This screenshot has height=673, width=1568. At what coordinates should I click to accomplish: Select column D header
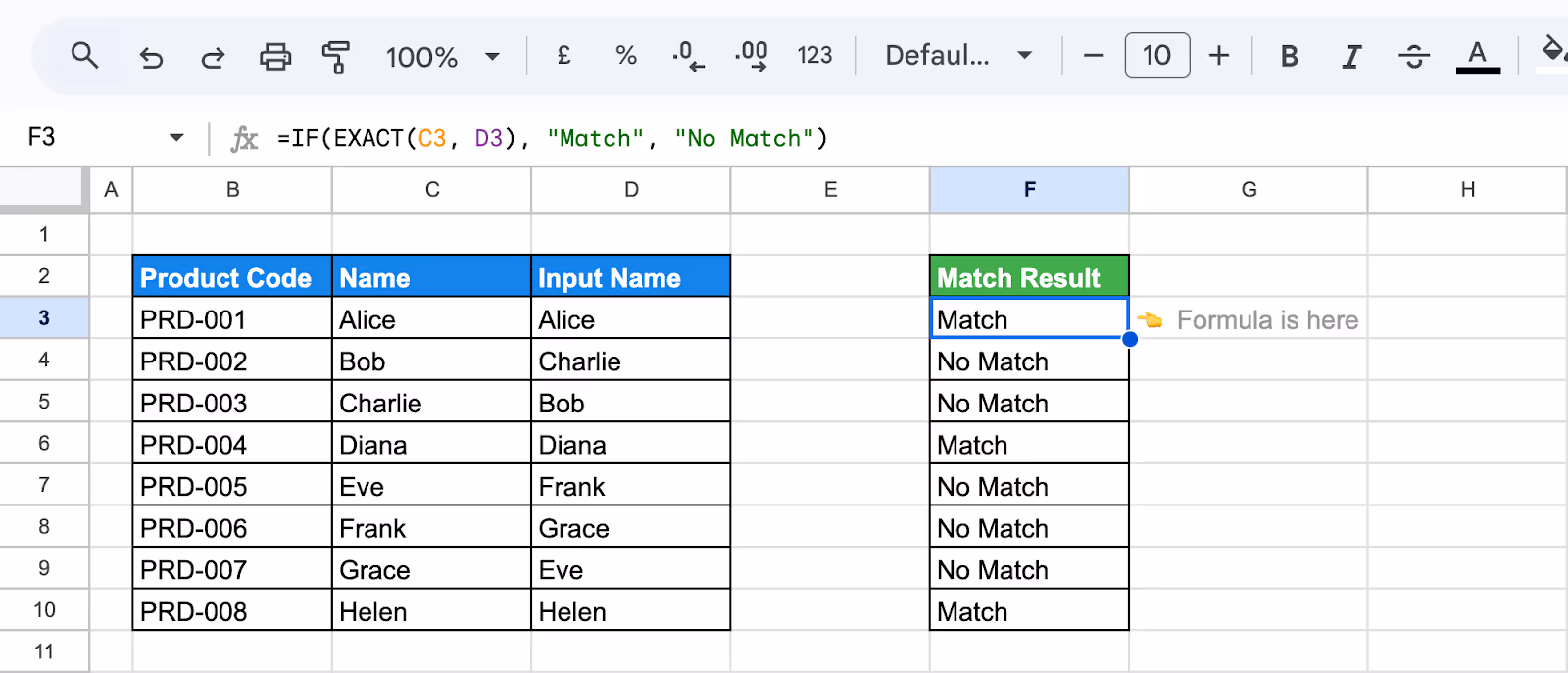631,190
